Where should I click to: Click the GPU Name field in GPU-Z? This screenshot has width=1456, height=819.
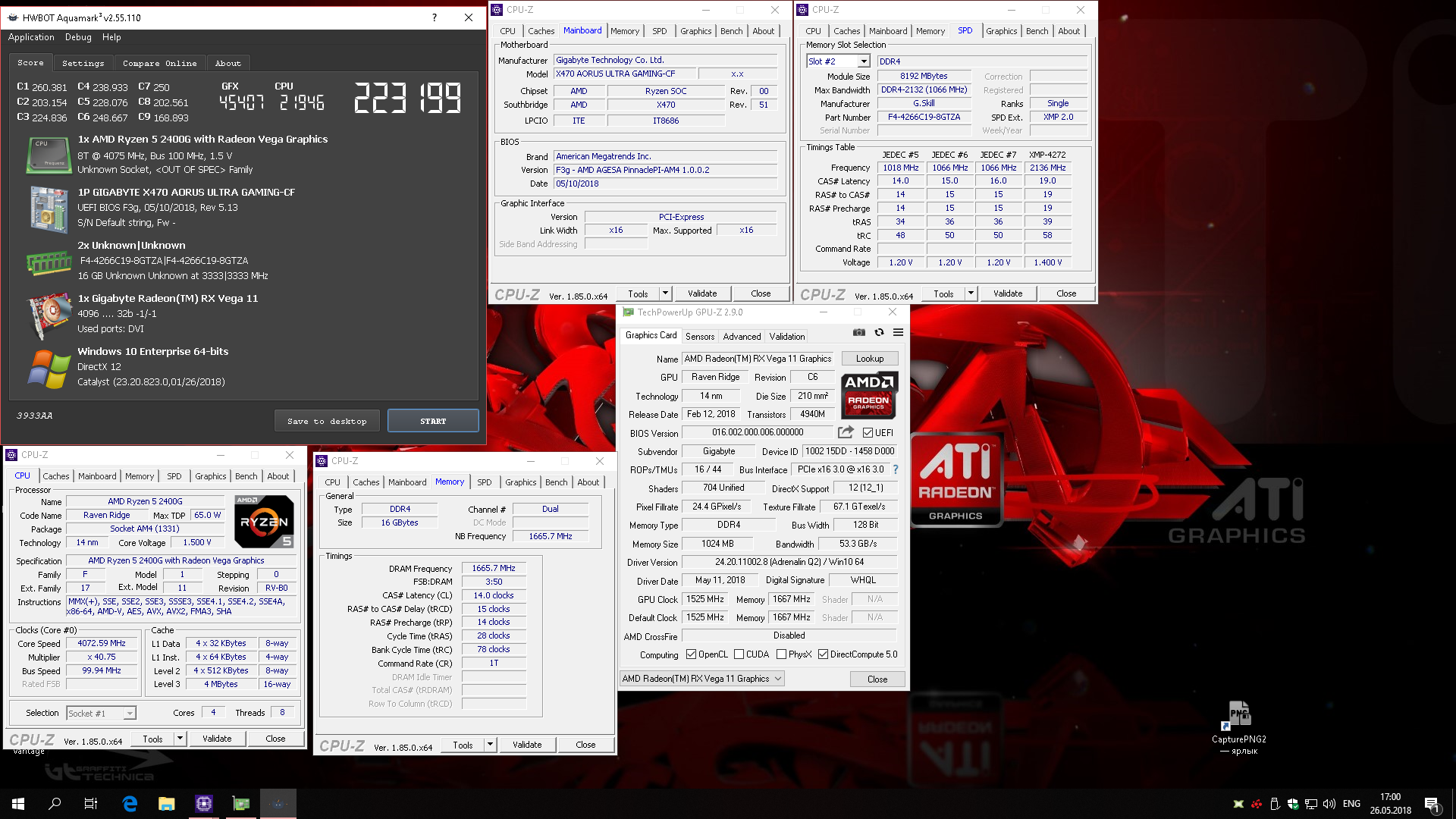pos(758,359)
